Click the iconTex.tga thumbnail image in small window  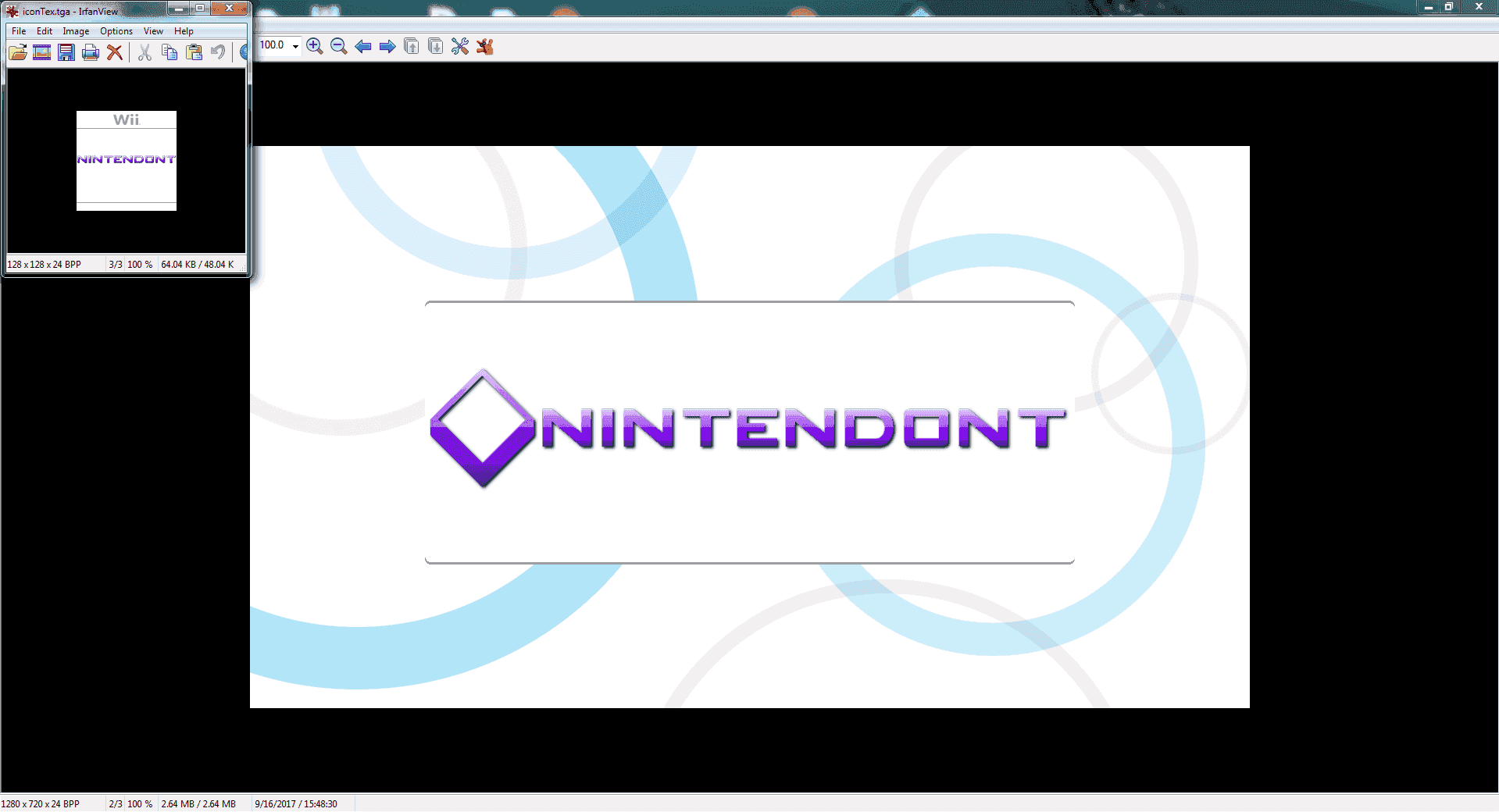point(127,161)
